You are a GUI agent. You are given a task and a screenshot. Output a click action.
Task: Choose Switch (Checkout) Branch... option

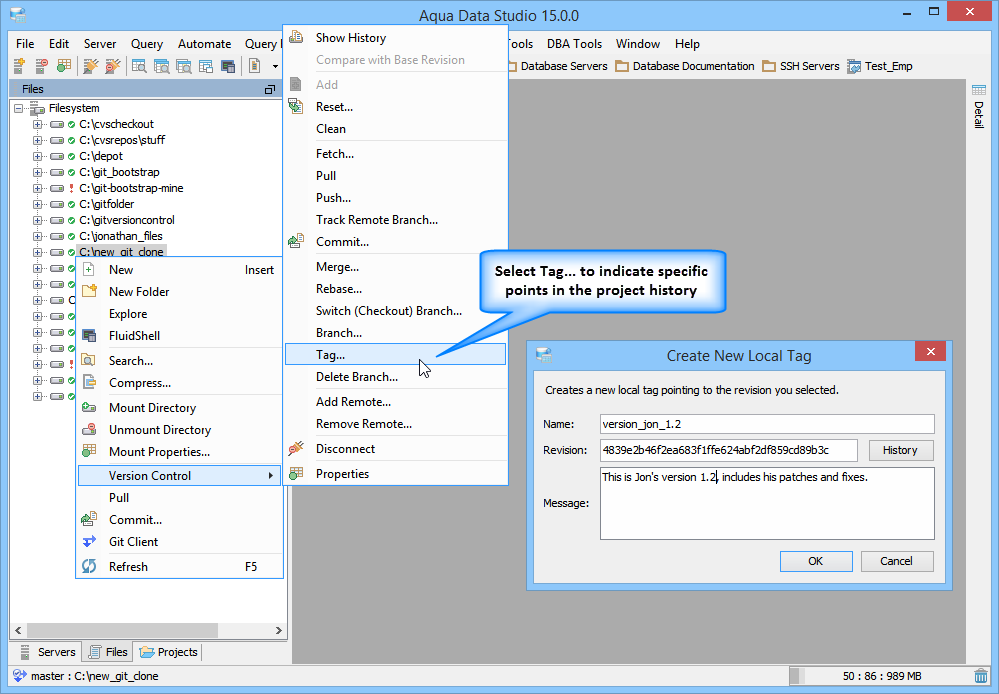pos(395,310)
